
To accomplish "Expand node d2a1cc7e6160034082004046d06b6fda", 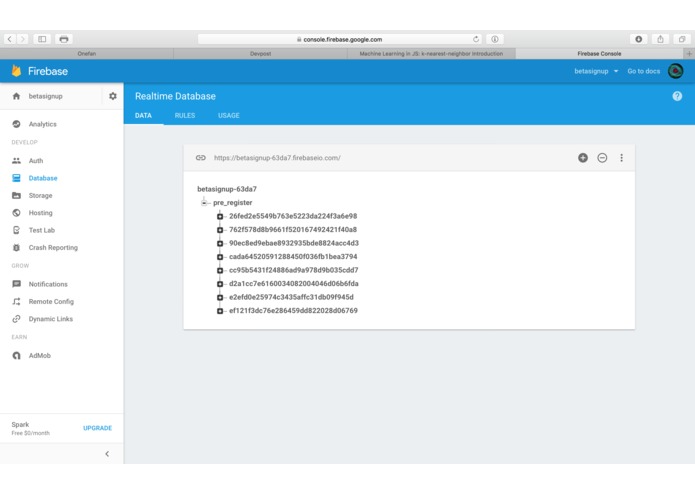I will click(220, 284).
